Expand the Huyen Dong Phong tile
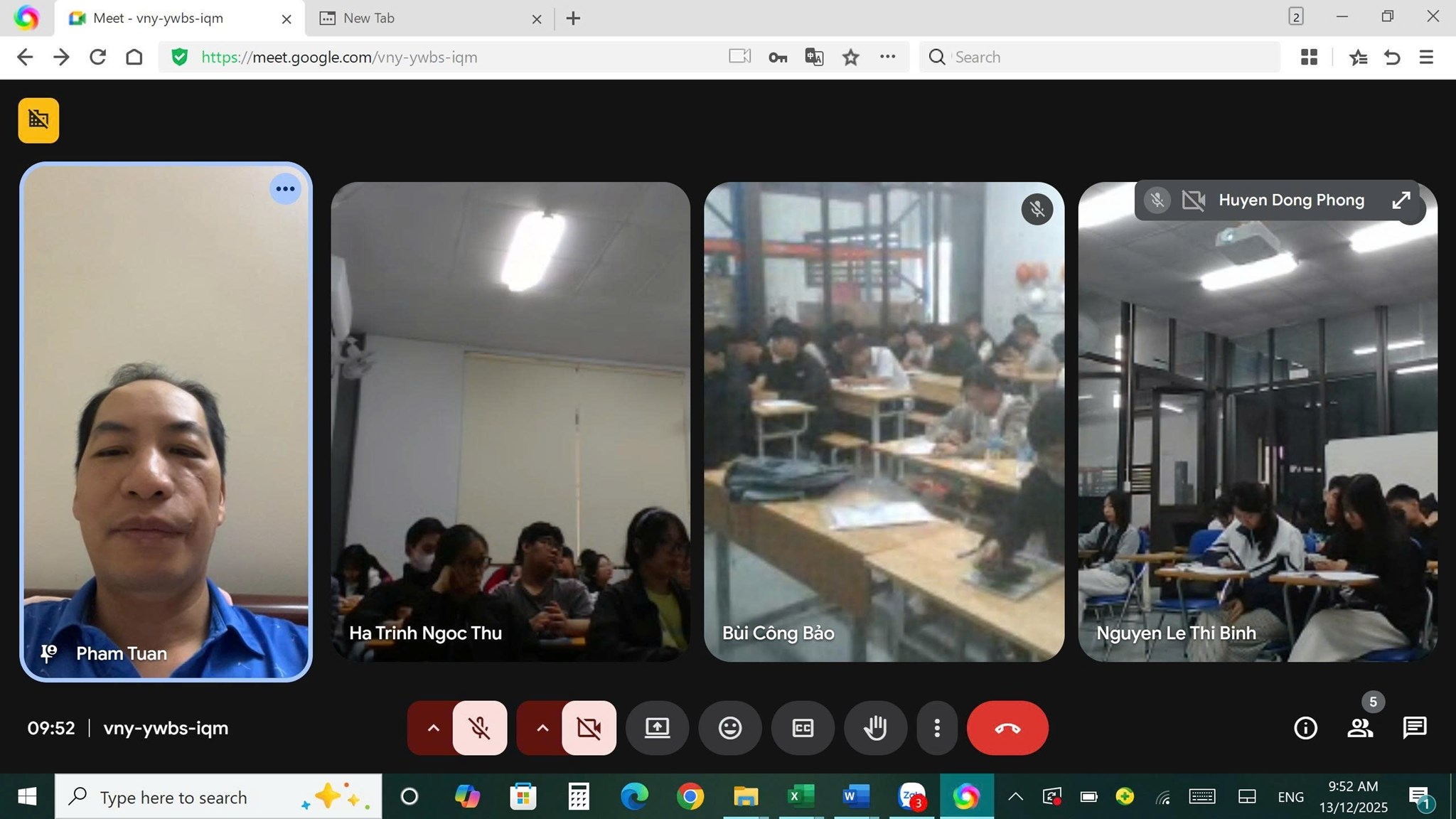The width and height of the screenshot is (1456, 819). pyautogui.click(x=1400, y=200)
